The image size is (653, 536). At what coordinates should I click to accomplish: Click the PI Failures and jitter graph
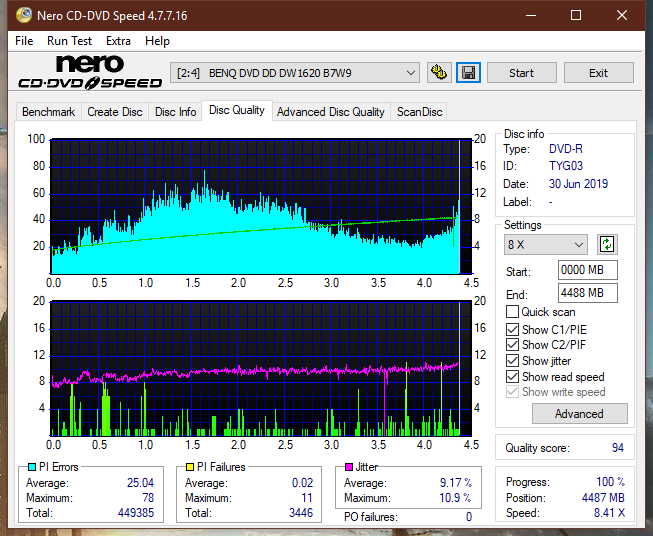tap(261, 369)
